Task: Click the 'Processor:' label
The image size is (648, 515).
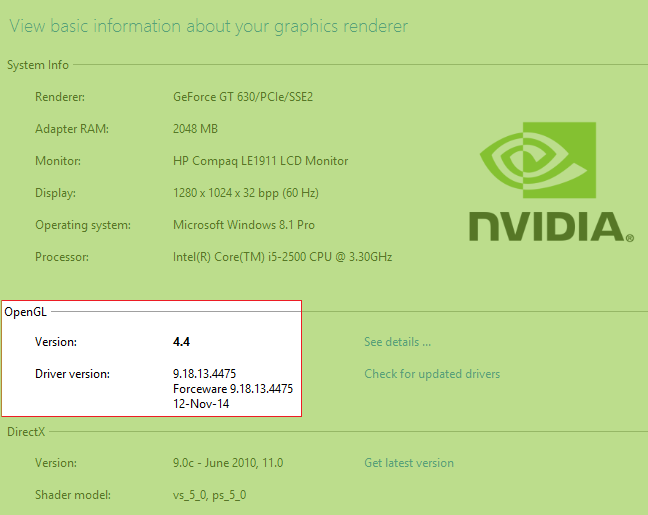Action: coord(62,257)
